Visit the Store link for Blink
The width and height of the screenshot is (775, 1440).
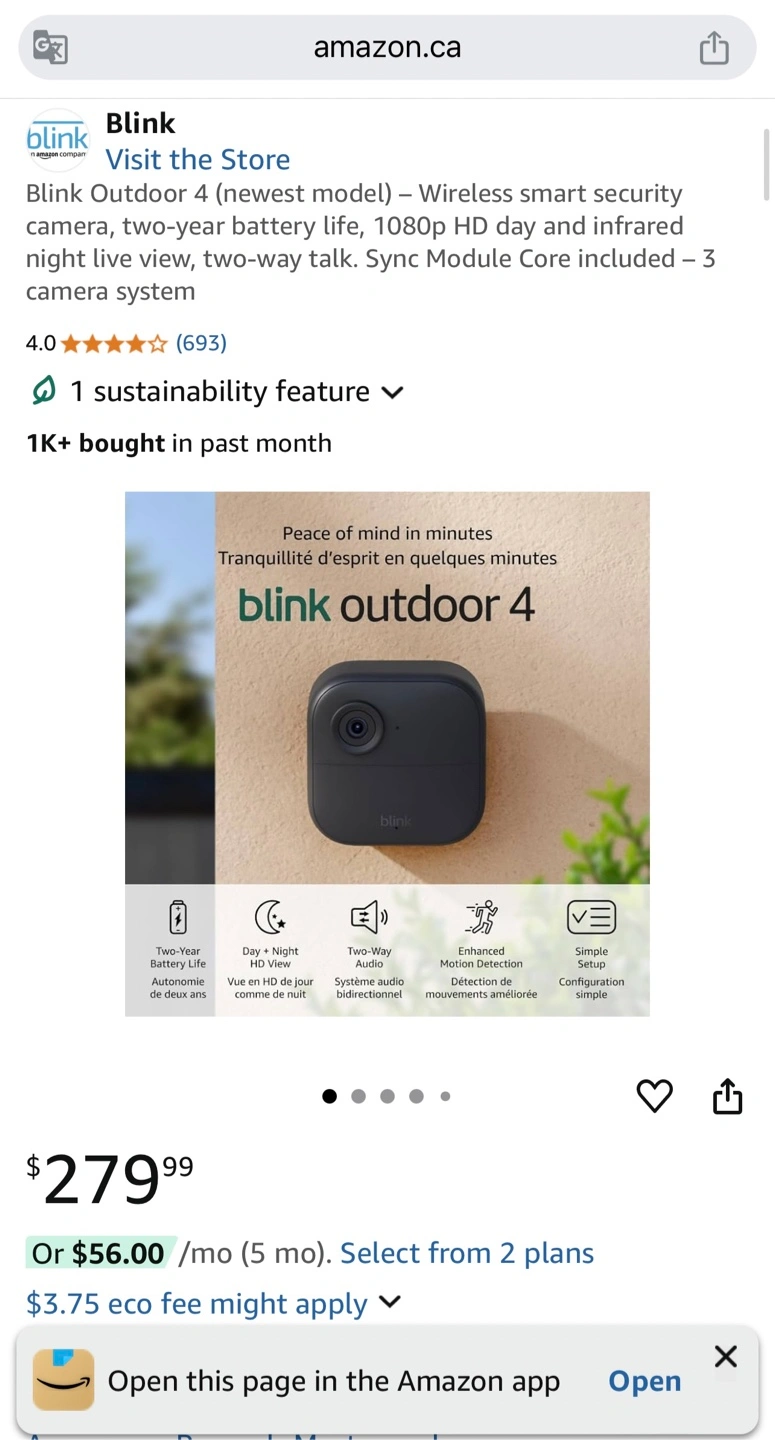point(198,159)
